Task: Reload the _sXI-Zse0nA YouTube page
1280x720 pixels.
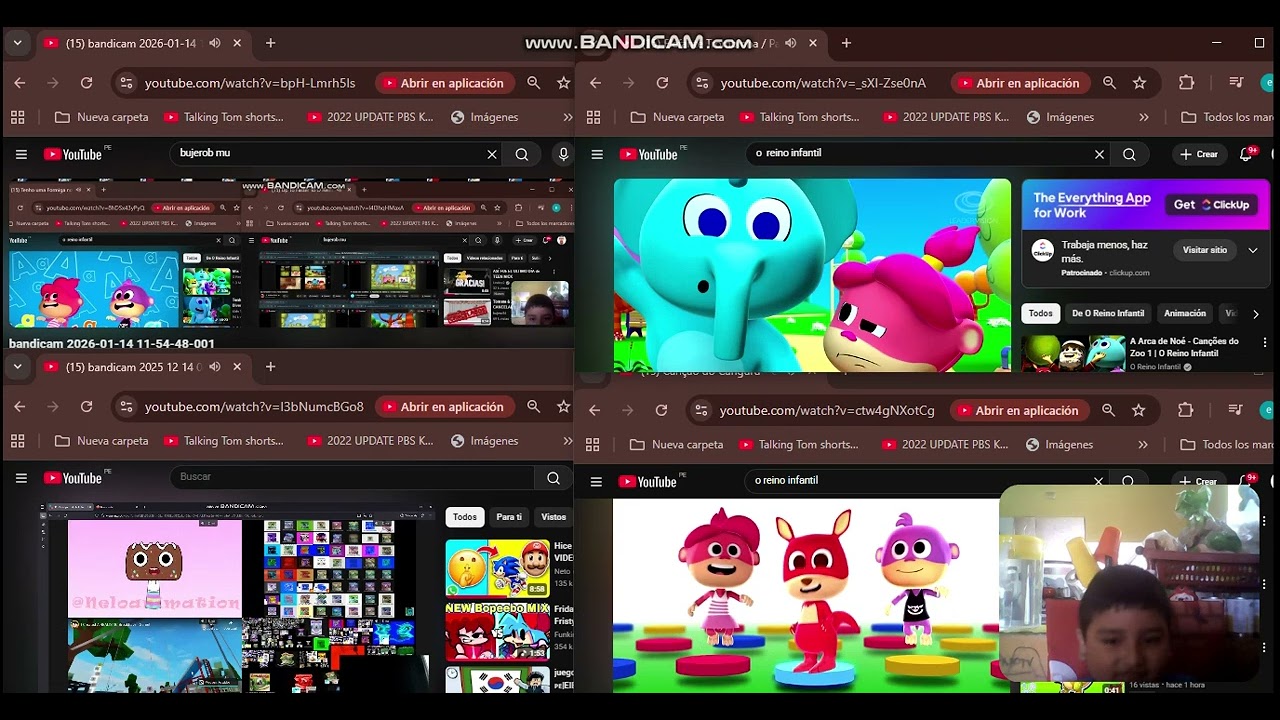Action: coord(662,83)
